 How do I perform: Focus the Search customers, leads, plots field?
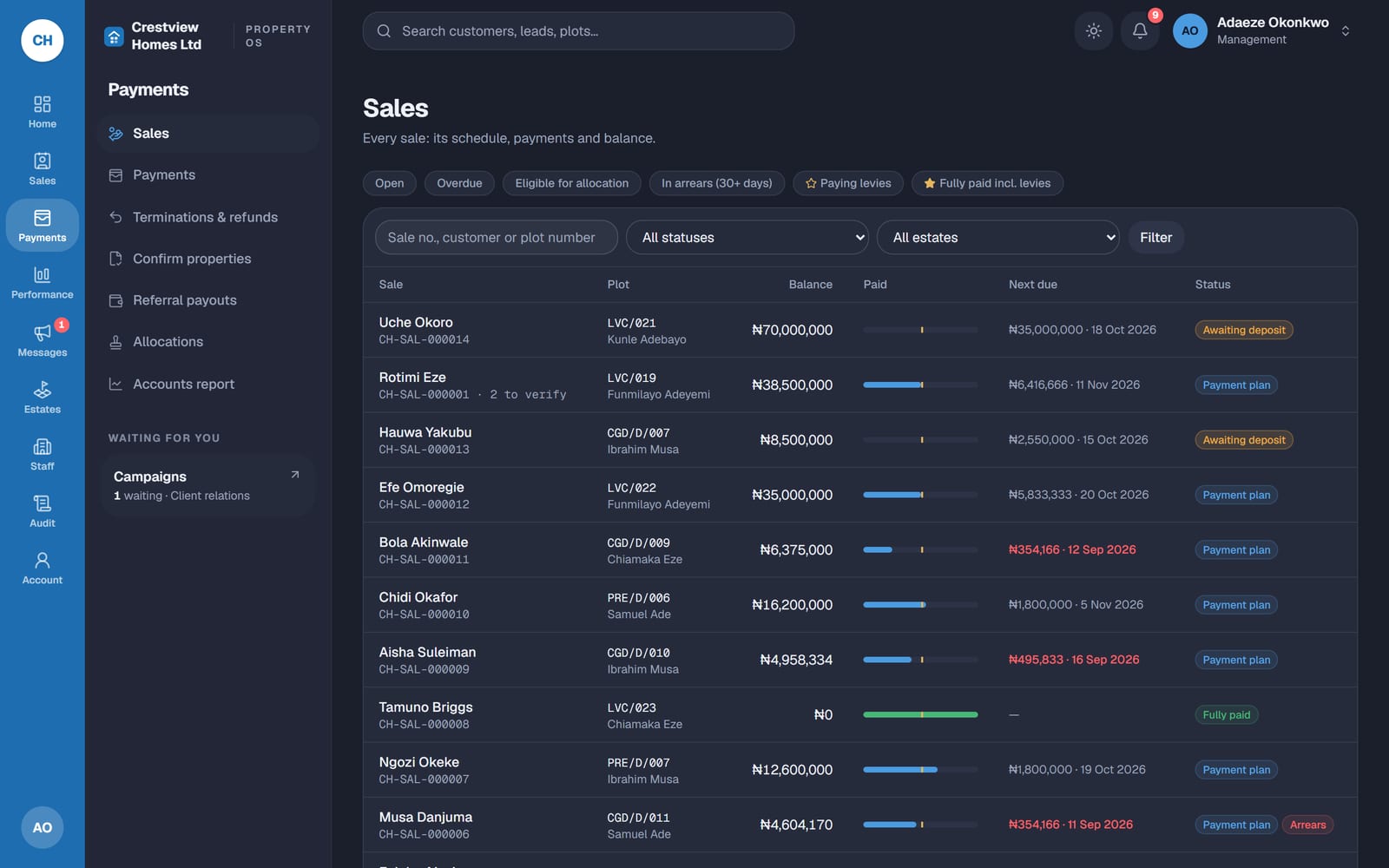(578, 30)
